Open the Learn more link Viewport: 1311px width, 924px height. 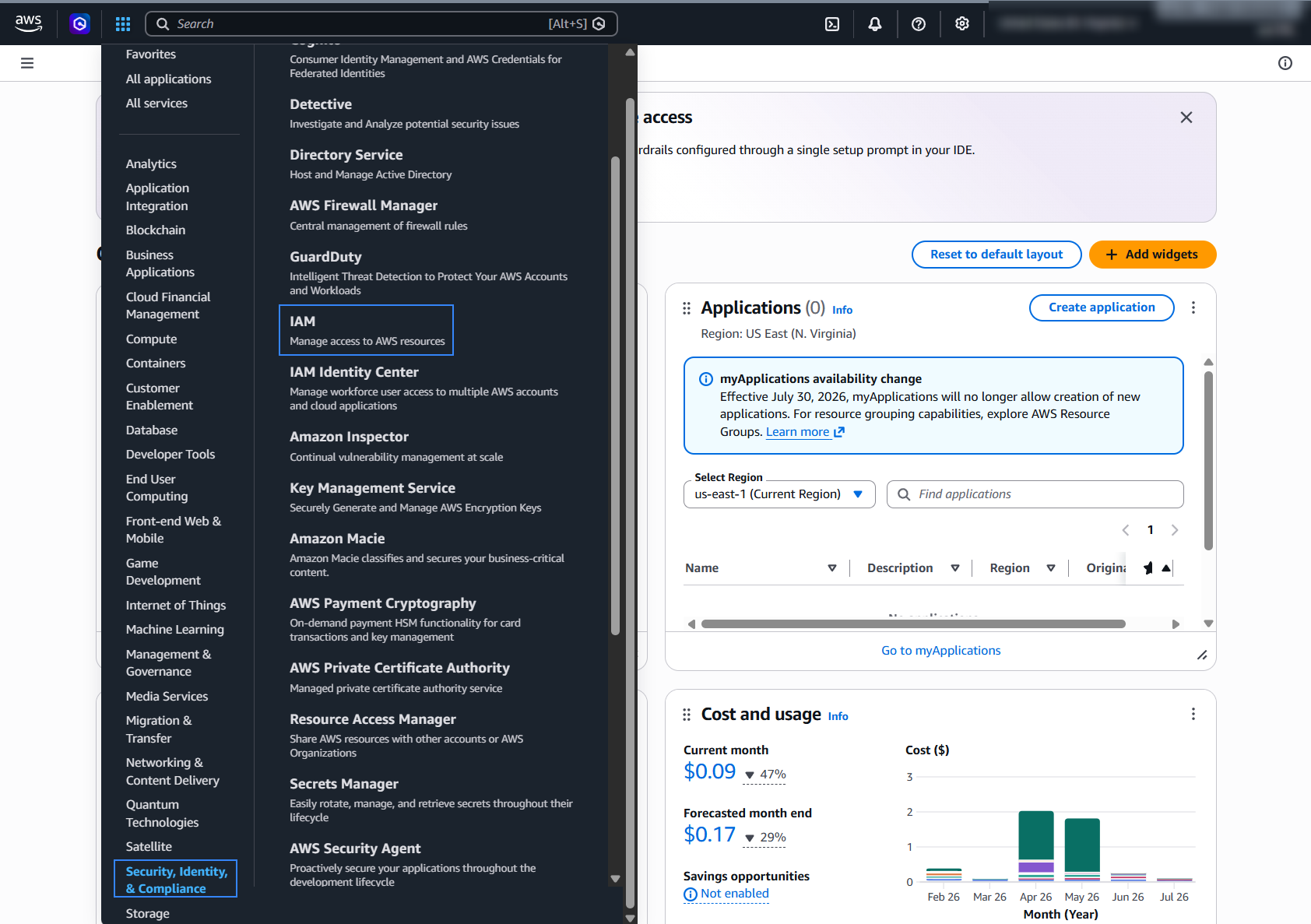(805, 432)
